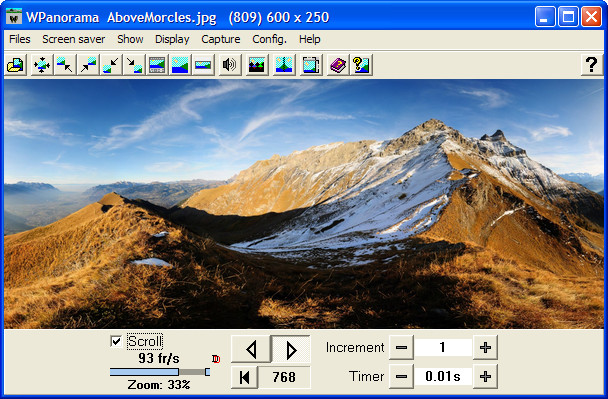Open an image file with the folder icon

click(16, 65)
